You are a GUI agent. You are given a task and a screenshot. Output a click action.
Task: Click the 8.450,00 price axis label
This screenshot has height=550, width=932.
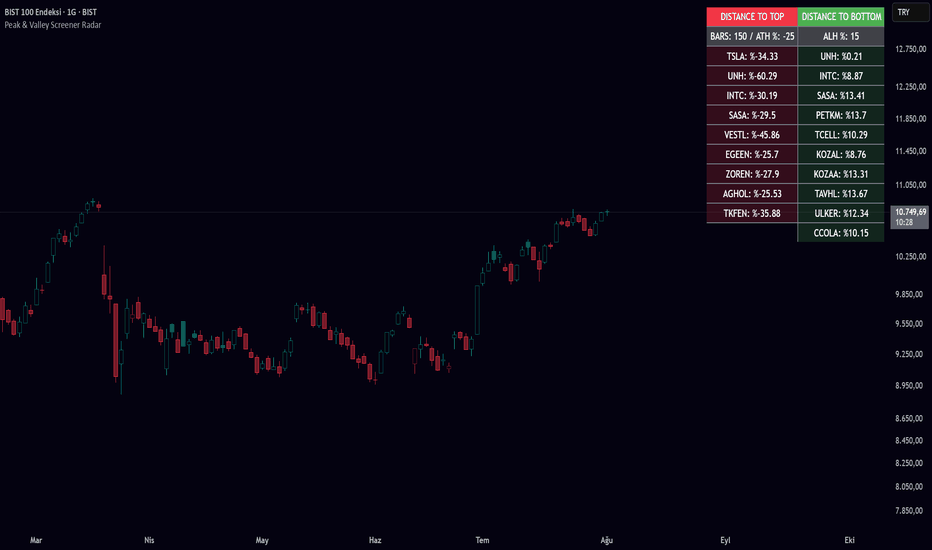pyautogui.click(x=911, y=441)
